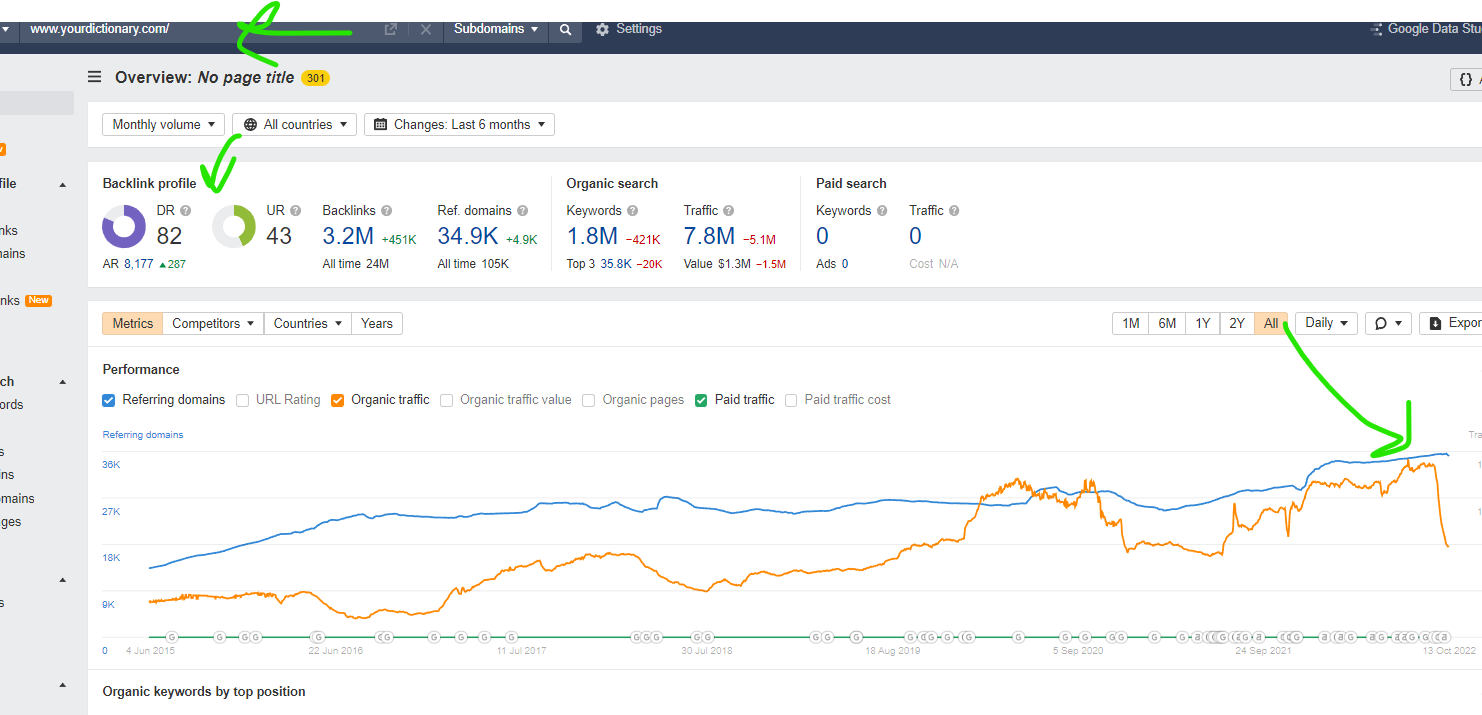
Task: Open the Settings gear icon
Action: (x=602, y=30)
